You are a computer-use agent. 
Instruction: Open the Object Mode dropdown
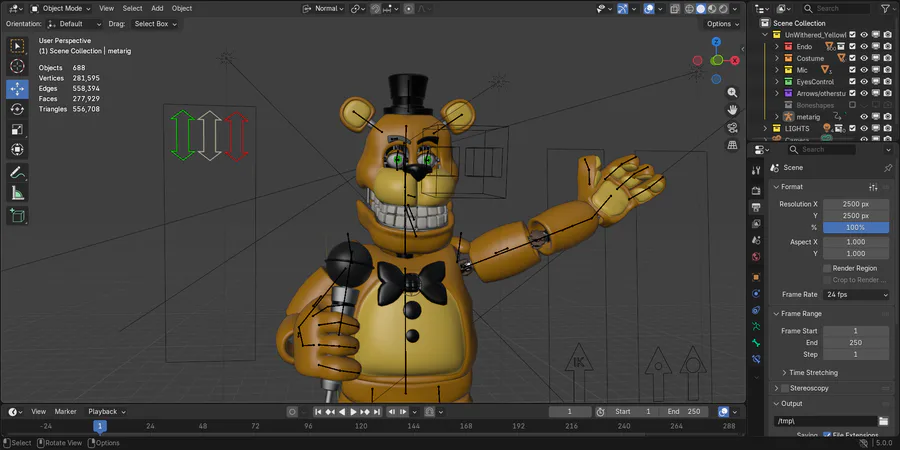click(x=60, y=9)
